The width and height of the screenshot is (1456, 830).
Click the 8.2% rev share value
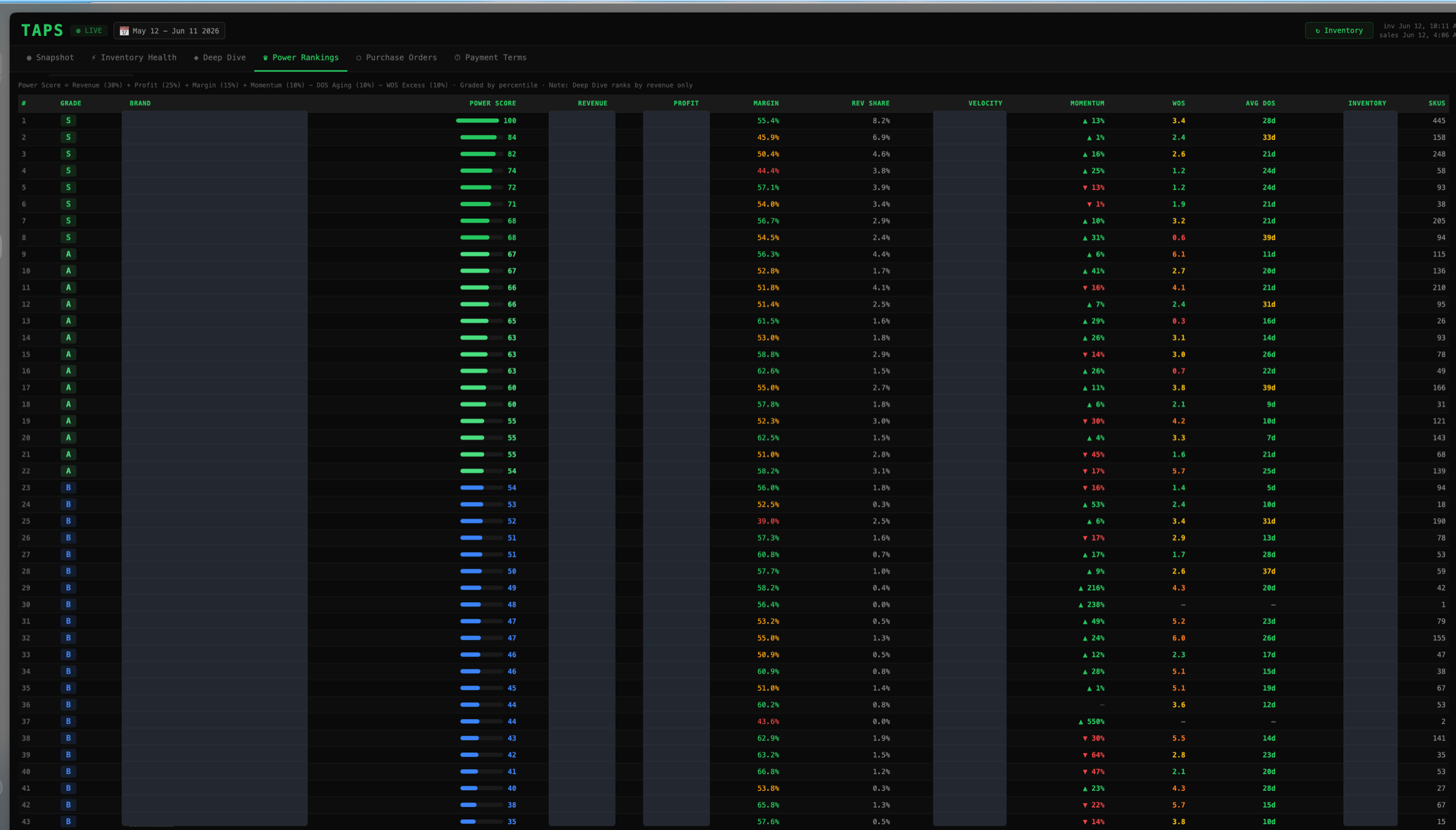coord(881,121)
